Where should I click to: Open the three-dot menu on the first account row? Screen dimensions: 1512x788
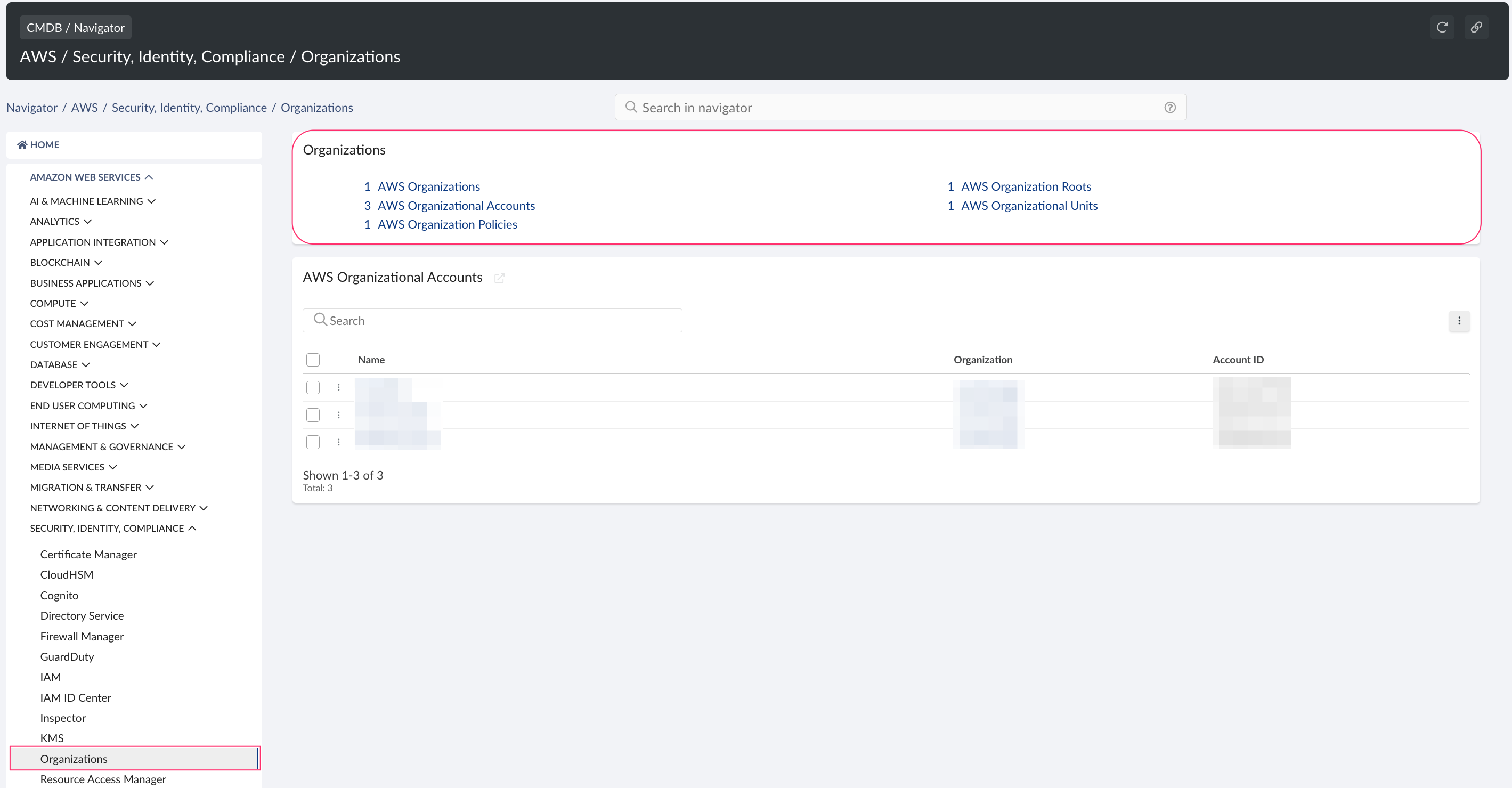[339, 387]
